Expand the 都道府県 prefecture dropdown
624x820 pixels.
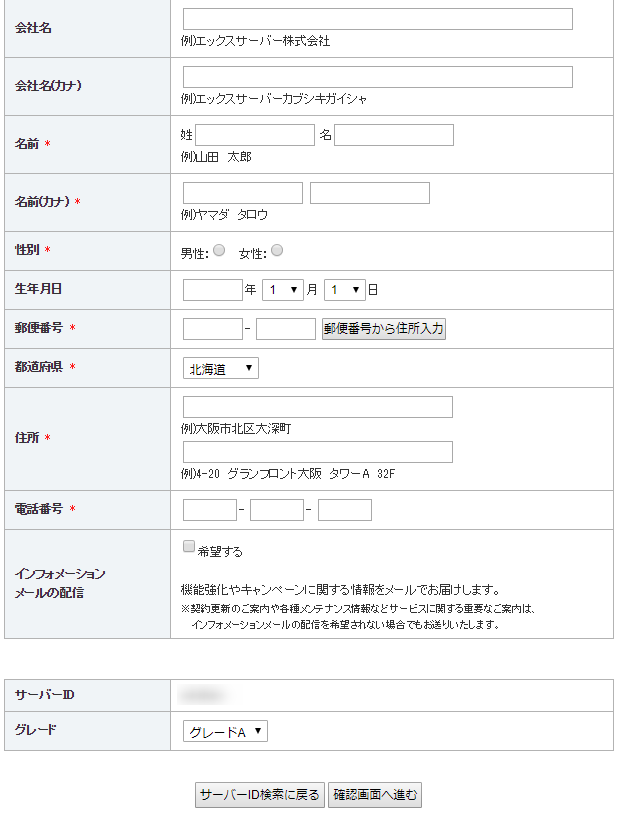click(221, 368)
